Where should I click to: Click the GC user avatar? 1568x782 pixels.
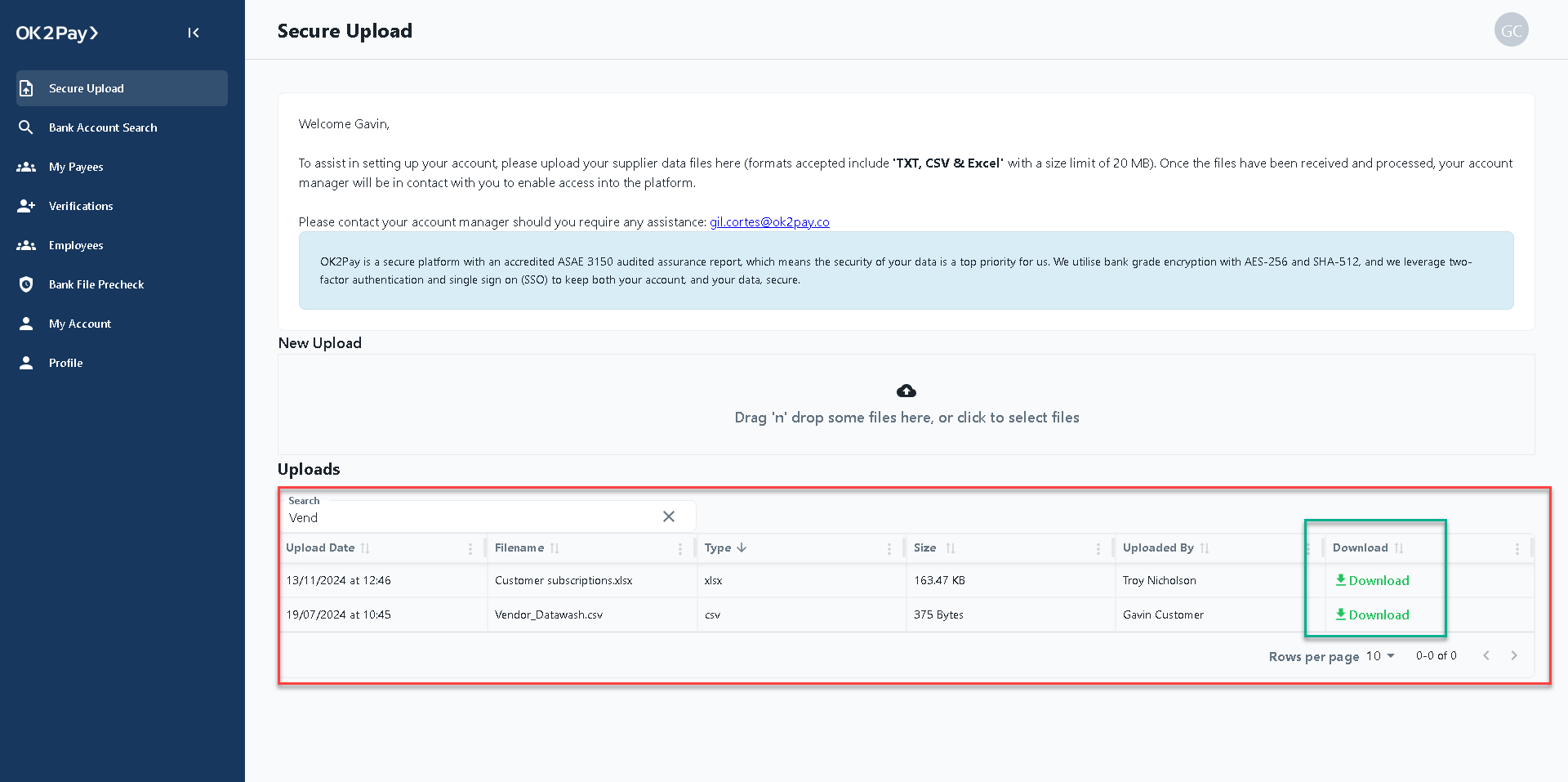1511,30
